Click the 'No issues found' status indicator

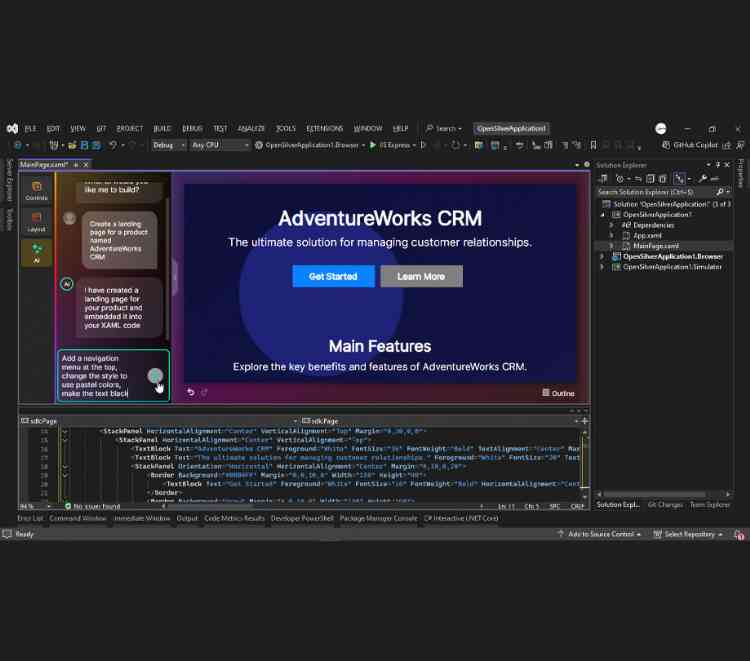(x=93, y=506)
